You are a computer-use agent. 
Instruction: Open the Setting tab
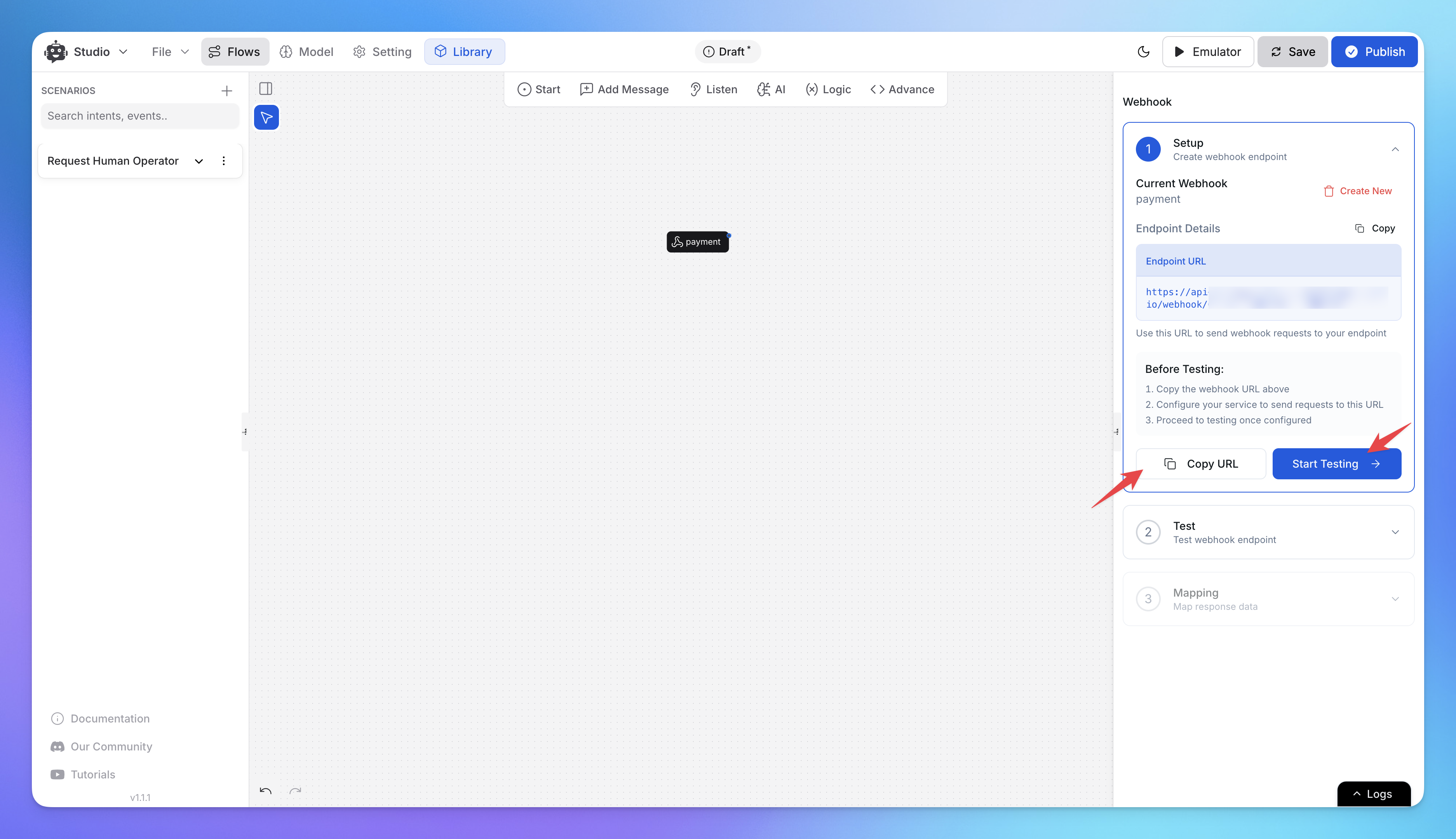(382, 52)
